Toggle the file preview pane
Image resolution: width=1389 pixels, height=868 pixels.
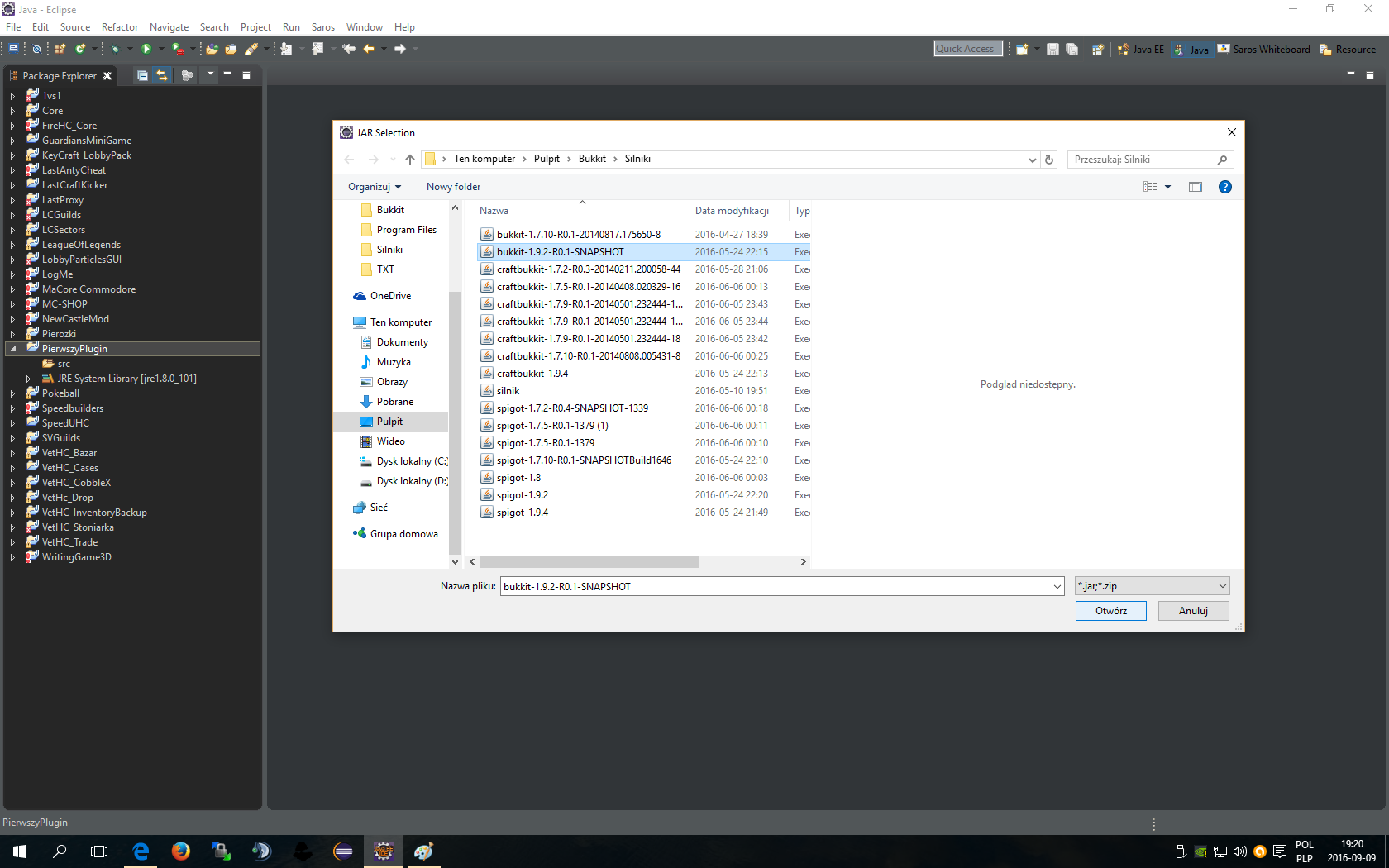coord(1195,187)
